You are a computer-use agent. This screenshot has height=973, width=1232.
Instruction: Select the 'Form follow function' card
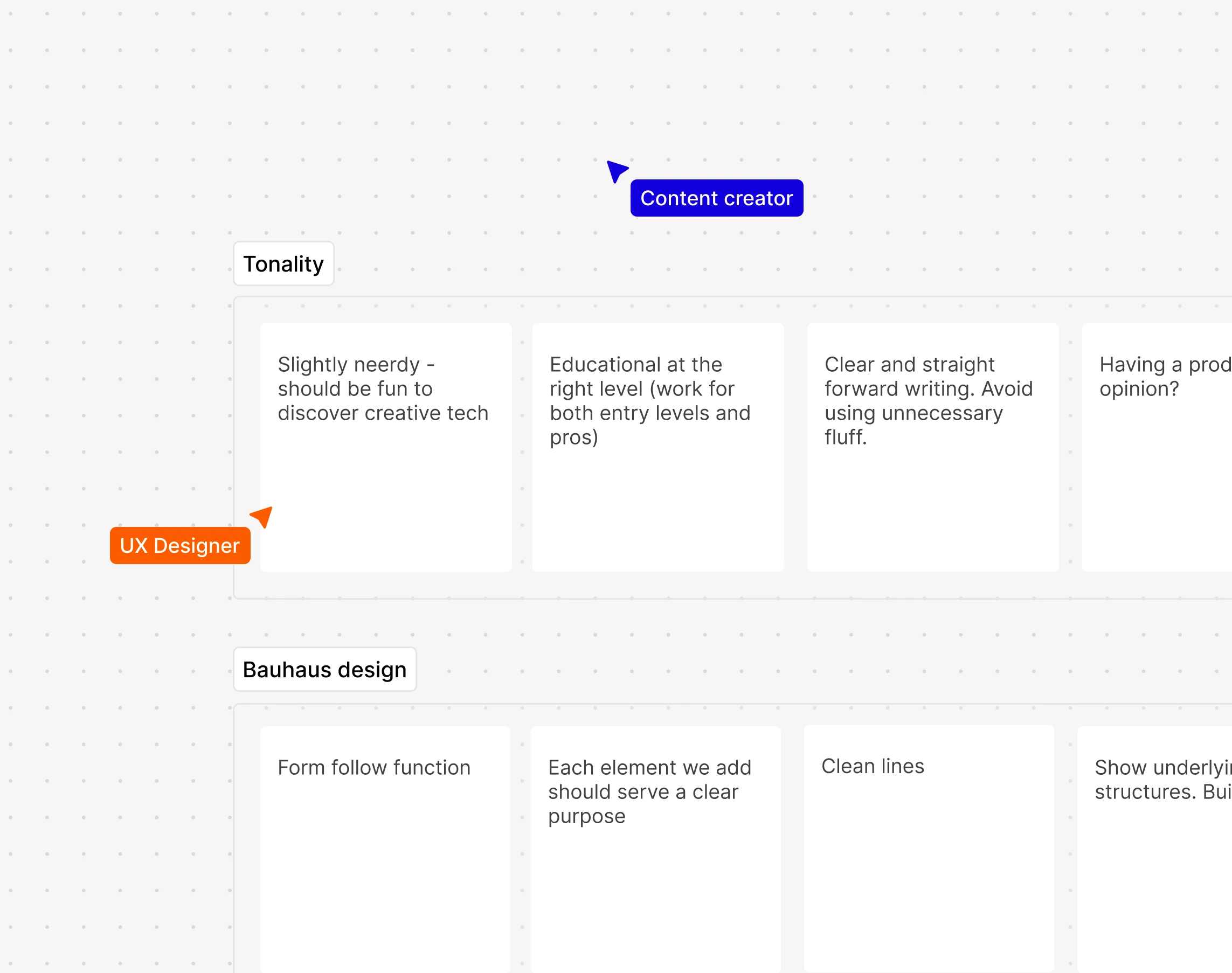[385, 849]
